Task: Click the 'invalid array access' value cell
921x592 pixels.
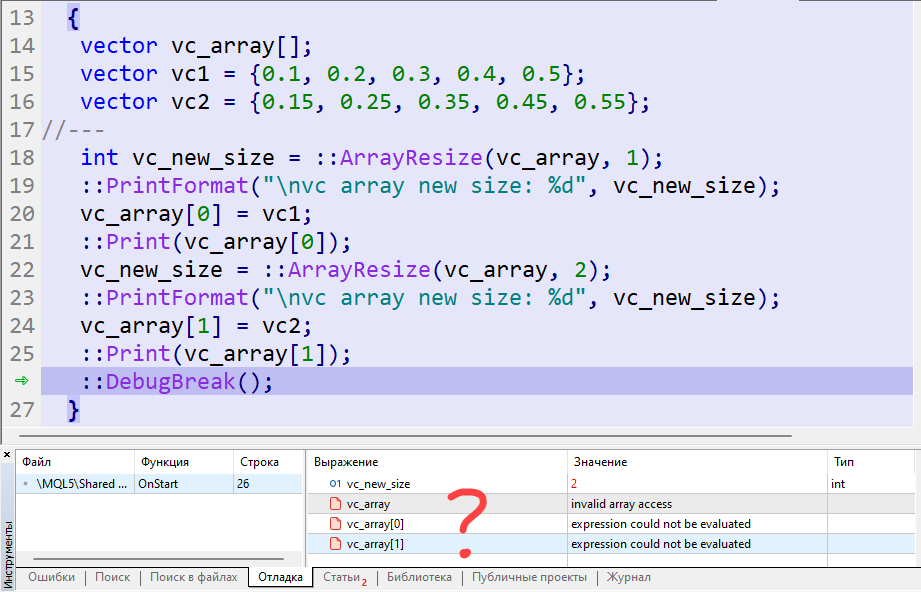Action: click(697, 504)
